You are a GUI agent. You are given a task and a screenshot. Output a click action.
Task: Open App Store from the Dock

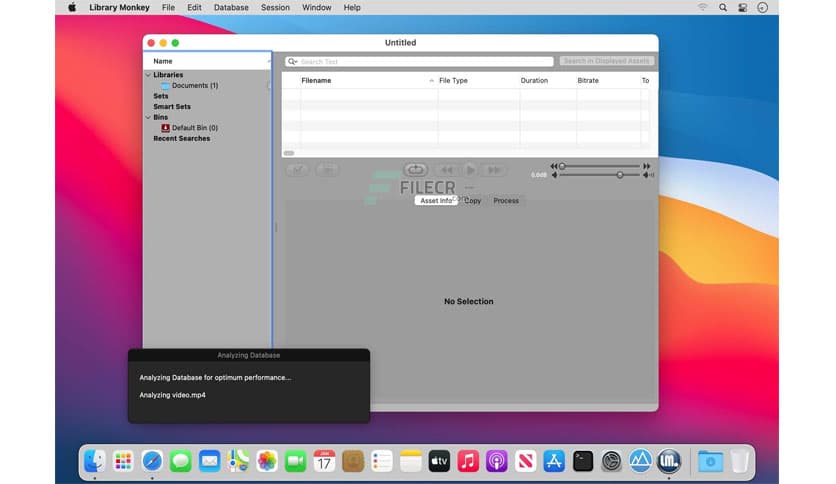point(554,461)
